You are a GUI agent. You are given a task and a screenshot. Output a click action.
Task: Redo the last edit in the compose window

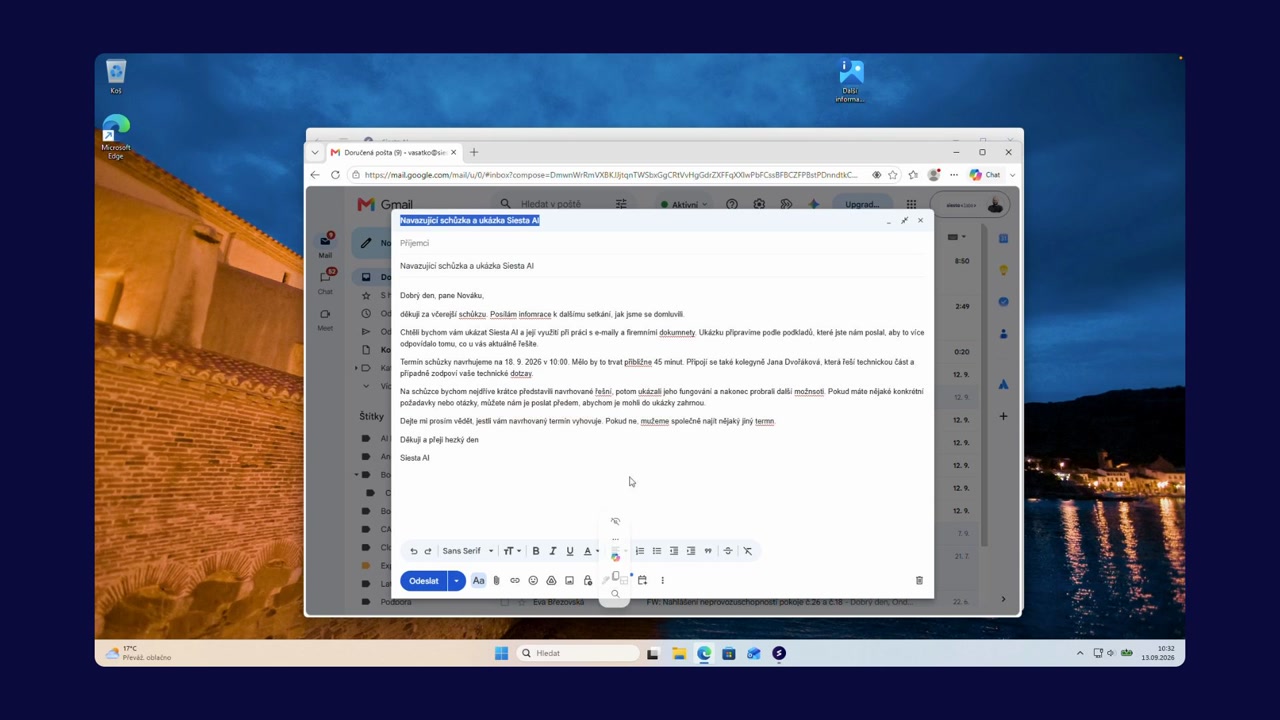(x=428, y=551)
